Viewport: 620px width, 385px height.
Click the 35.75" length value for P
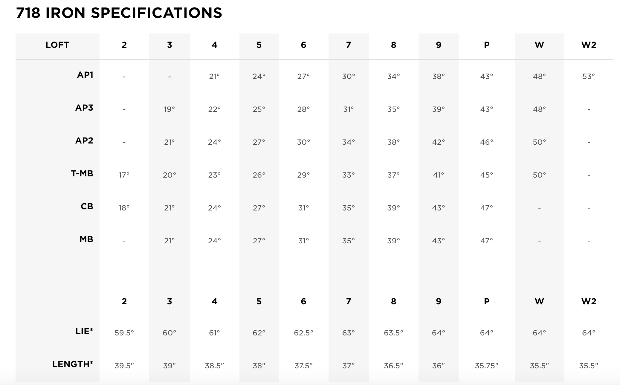(487, 366)
